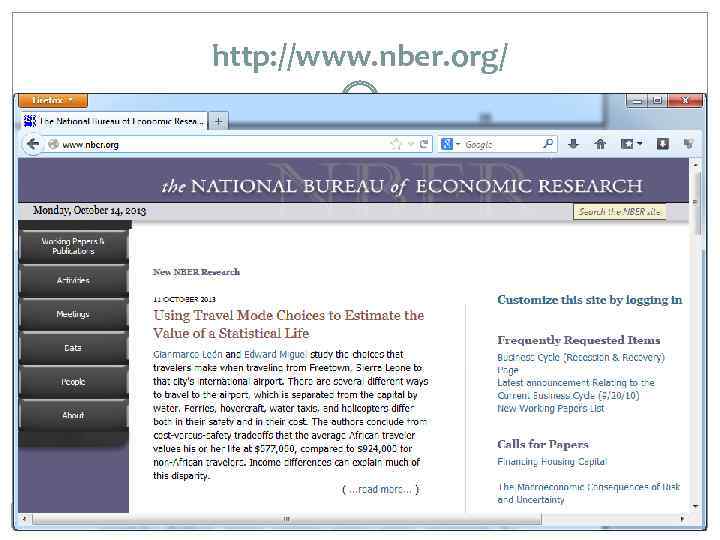720x540 pixels.
Task: Click the horizontal scrollbar thumb
Action: pyautogui.click(x=287, y=519)
